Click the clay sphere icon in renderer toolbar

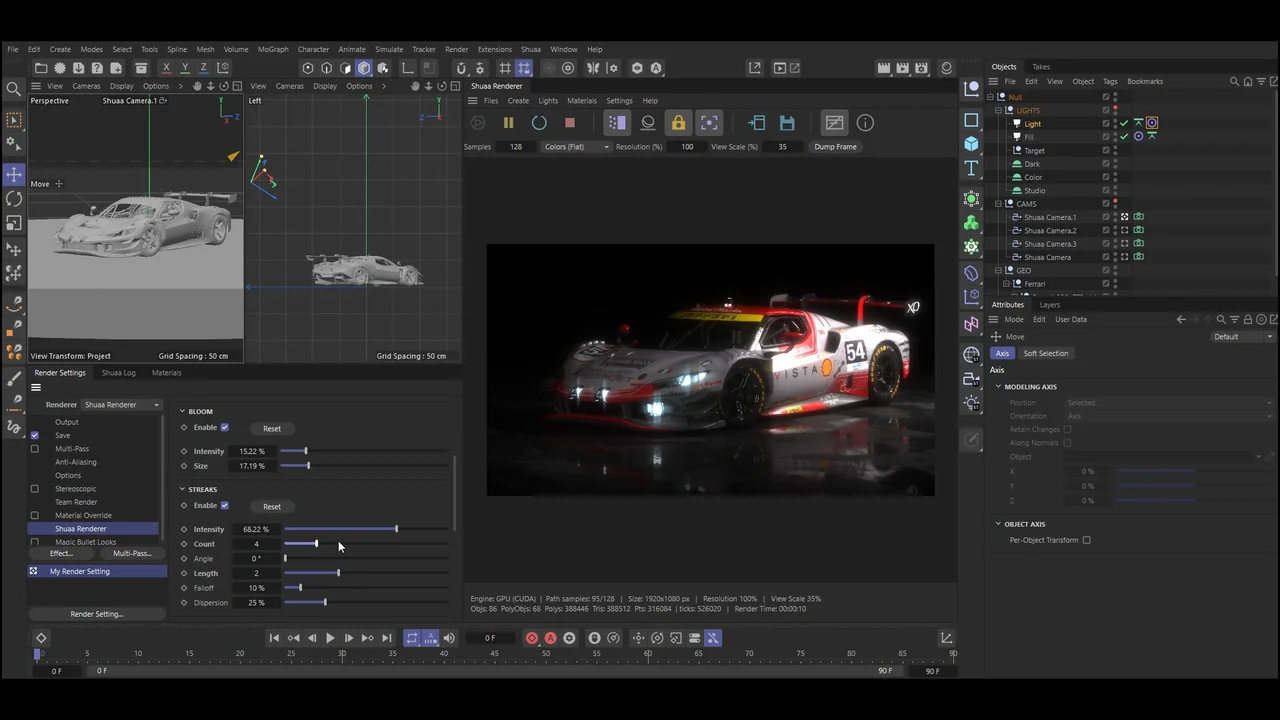648,123
